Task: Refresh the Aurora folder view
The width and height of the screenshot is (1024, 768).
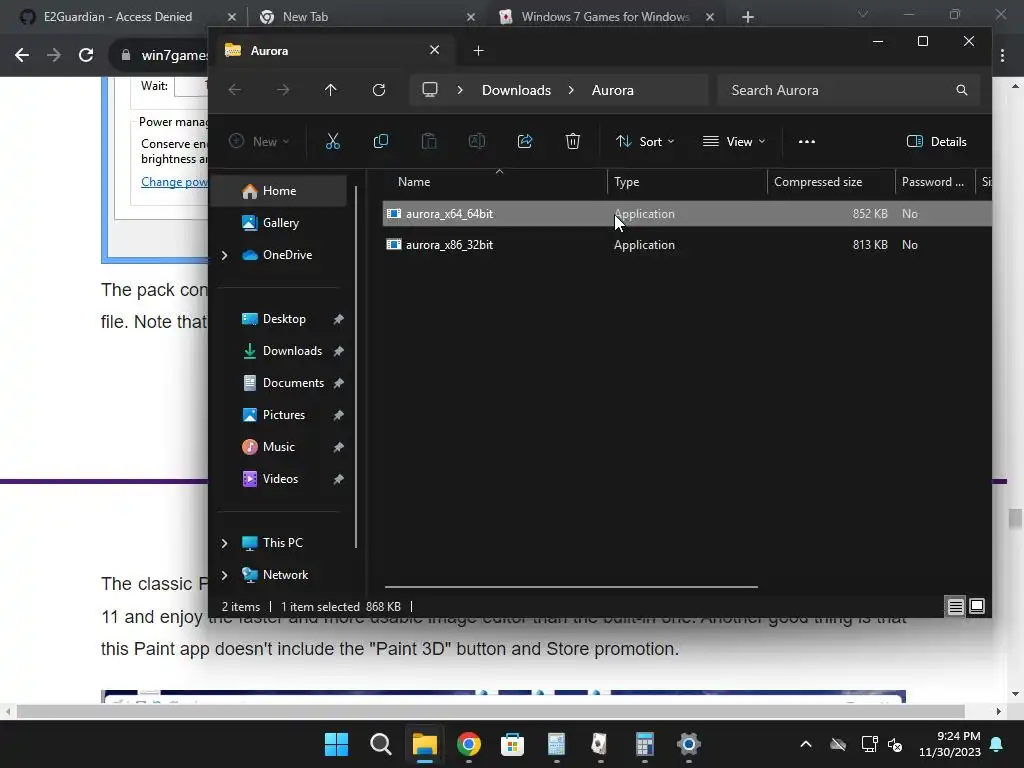Action: tap(379, 90)
